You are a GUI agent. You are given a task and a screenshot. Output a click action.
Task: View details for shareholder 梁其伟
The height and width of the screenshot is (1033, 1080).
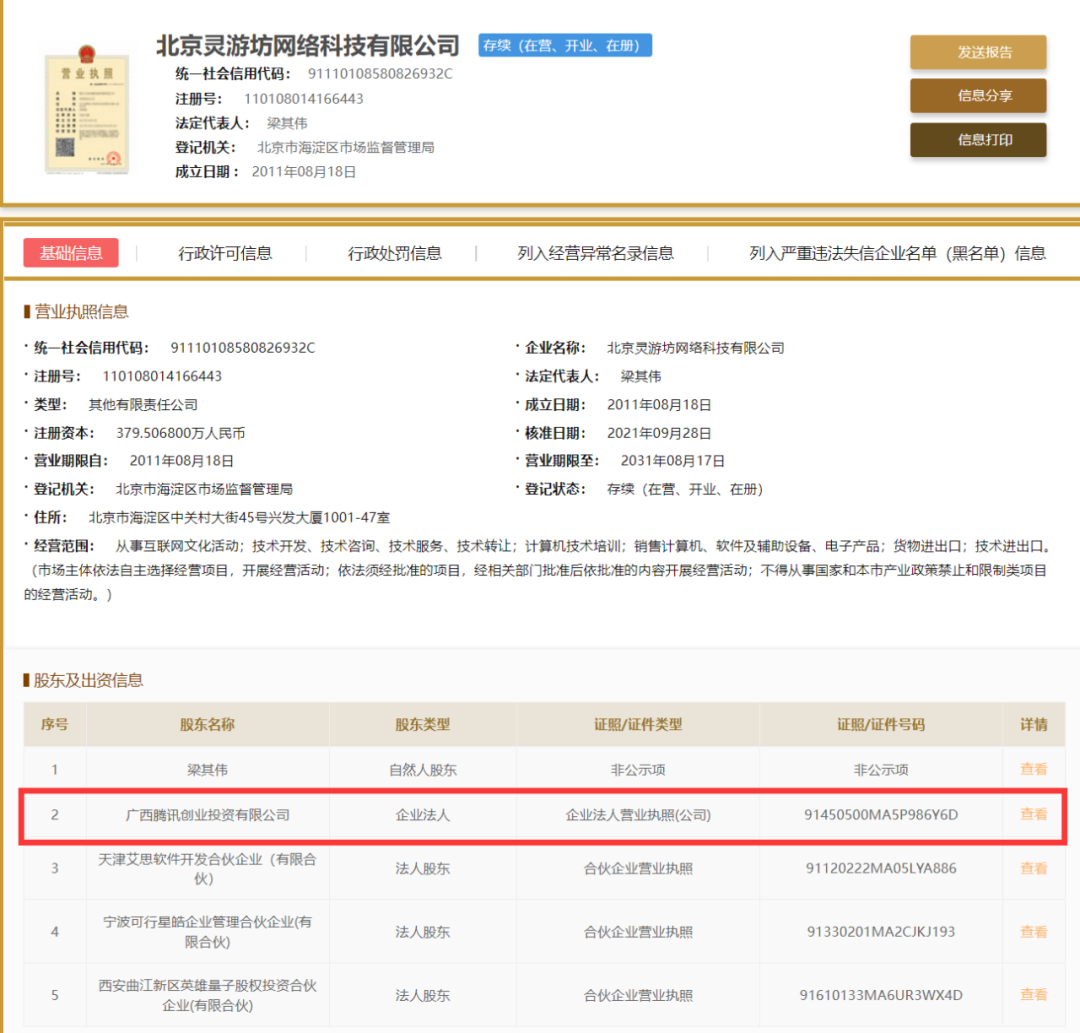point(1033,769)
